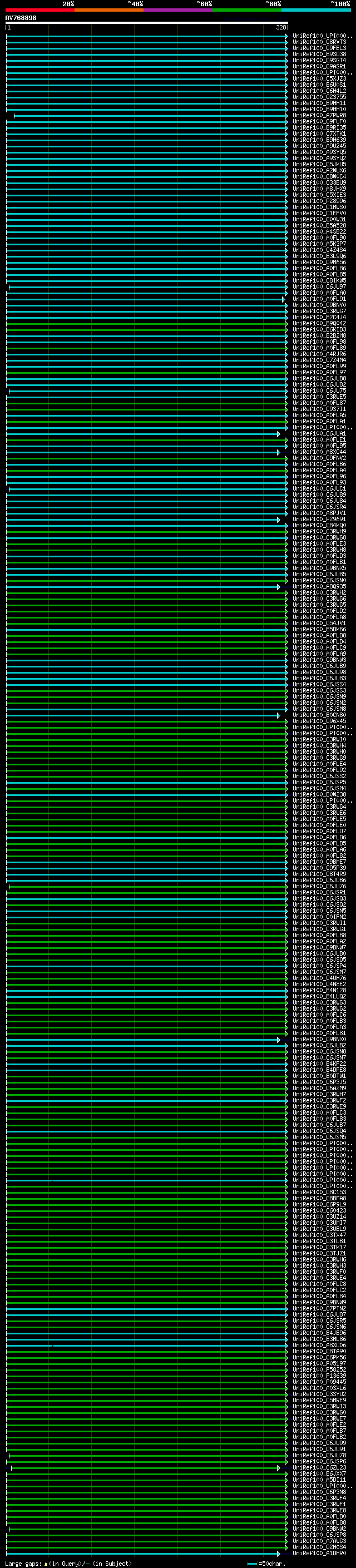The height and width of the screenshot is (1568, 356).
Task: Select subject label UniRef100_C1EFV0
Action: point(319,213)
